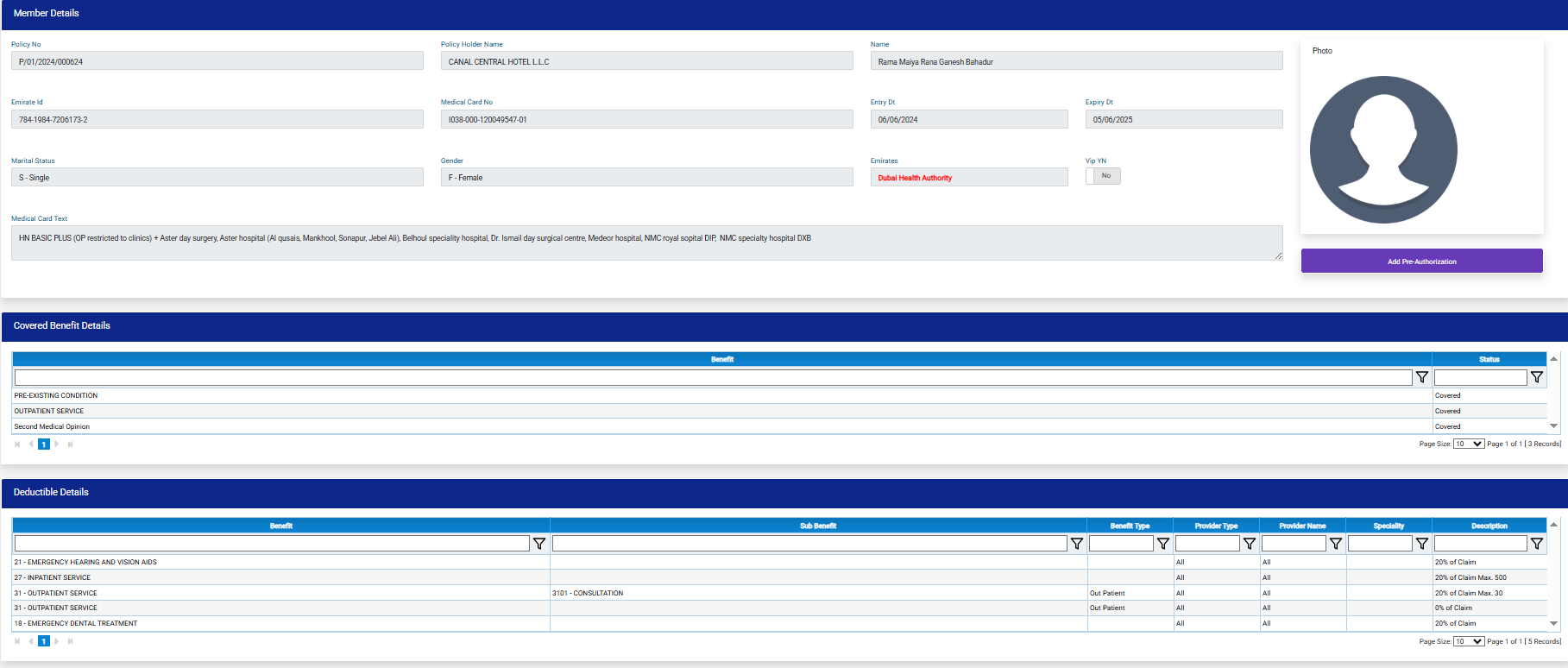Go to last page in Deductible Details pager
Viewport: 1568px width, 668px height.
pos(70,642)
